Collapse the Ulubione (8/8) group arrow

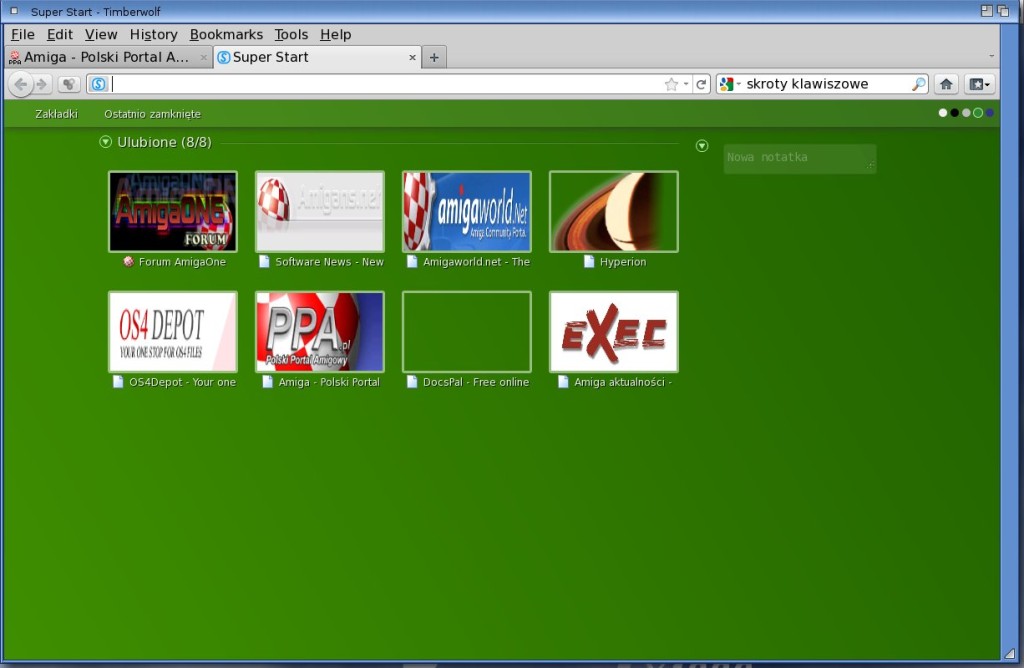click(105, 142)
